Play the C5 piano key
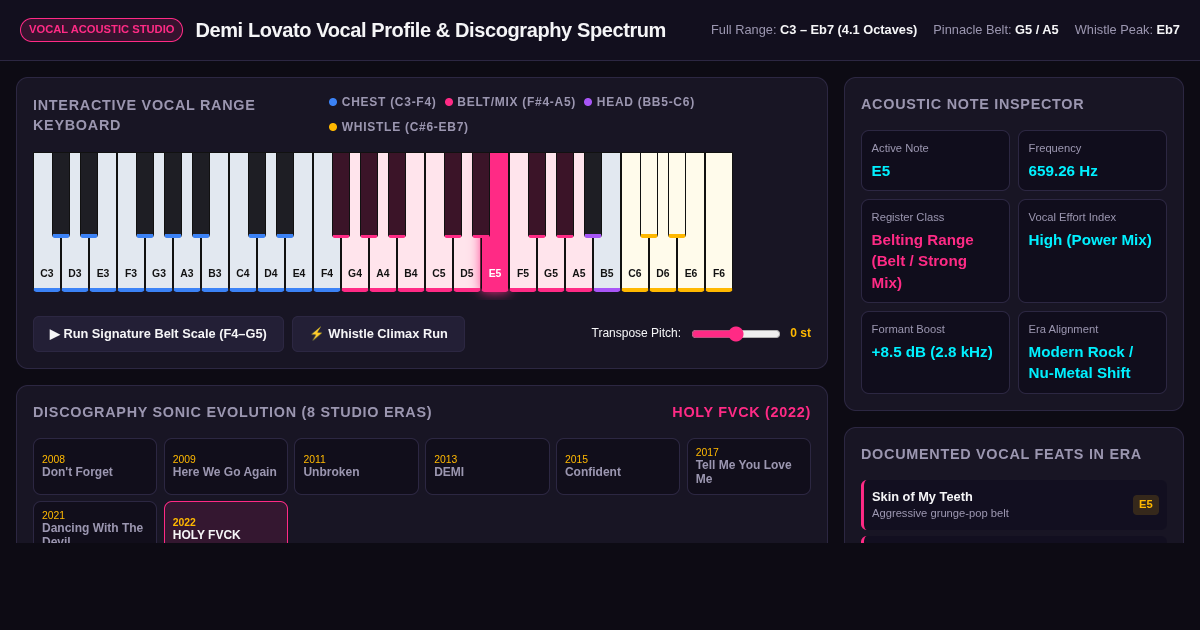The width and height of the screenshot is (1200, 630). [439, 265]
